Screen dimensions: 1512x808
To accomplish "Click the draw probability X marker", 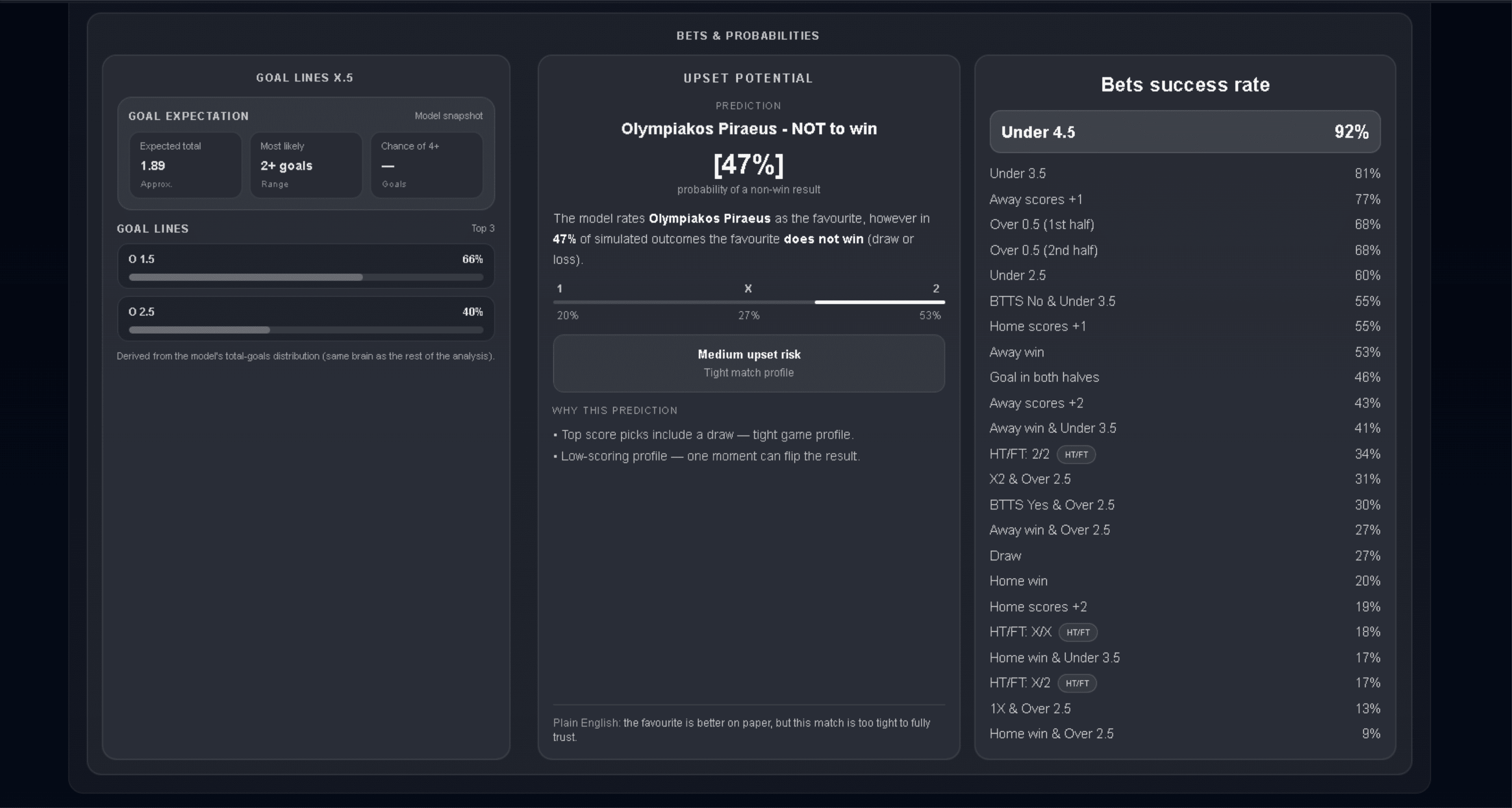I will pyautogui.click(x=749, y=289).
